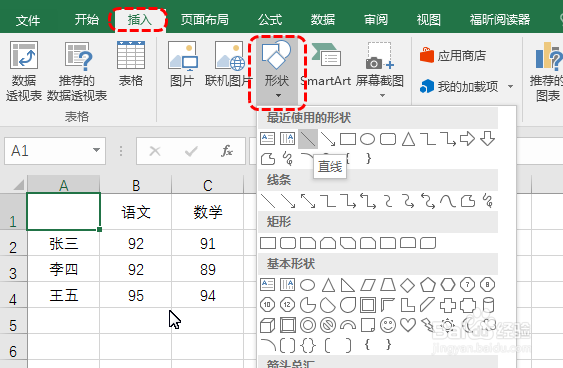Open the Foxit Reader (福昕阅读器) tab
563x368 pixels.
pos(500,19)
